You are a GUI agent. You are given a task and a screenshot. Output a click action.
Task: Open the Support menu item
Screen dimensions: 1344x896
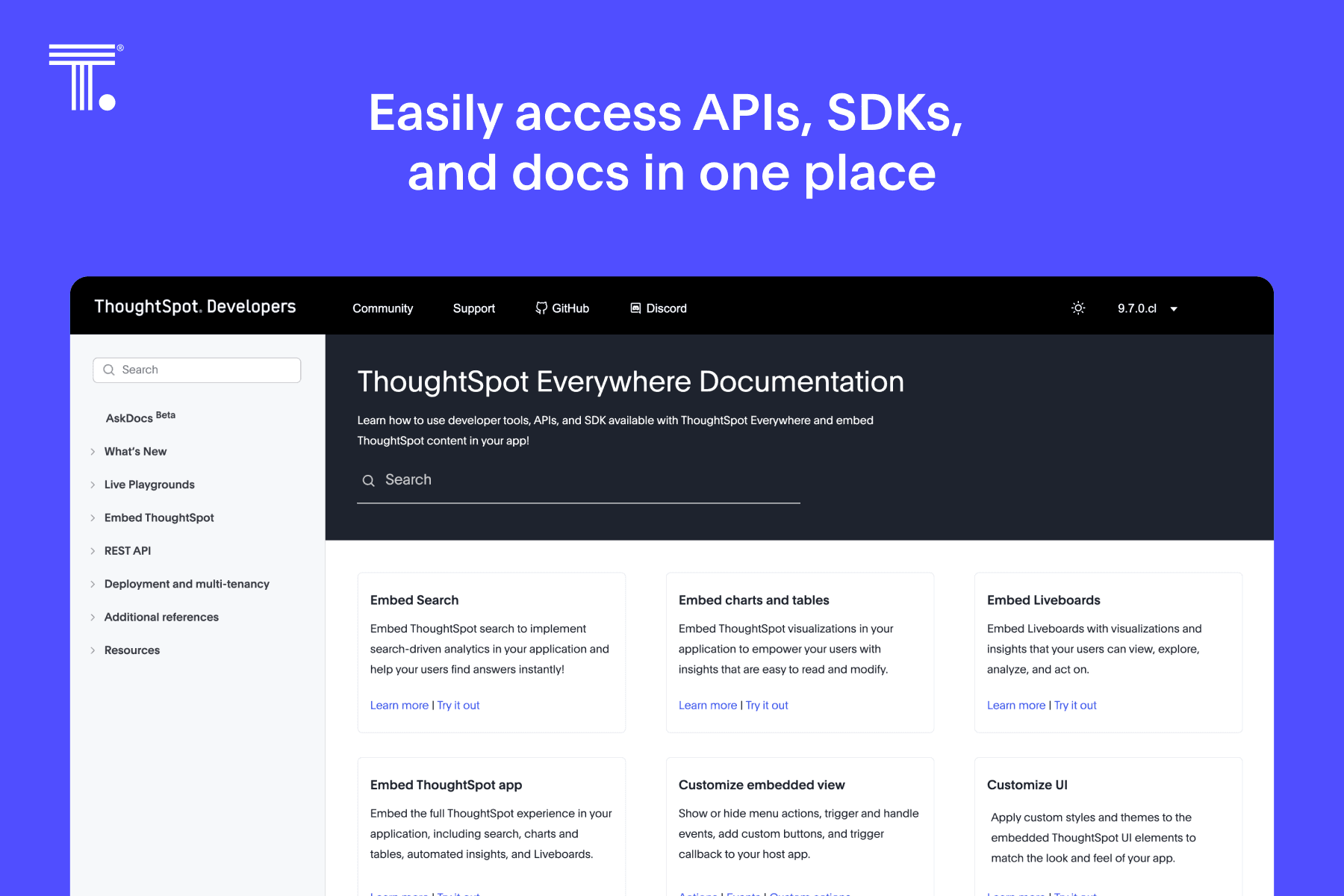473,308
